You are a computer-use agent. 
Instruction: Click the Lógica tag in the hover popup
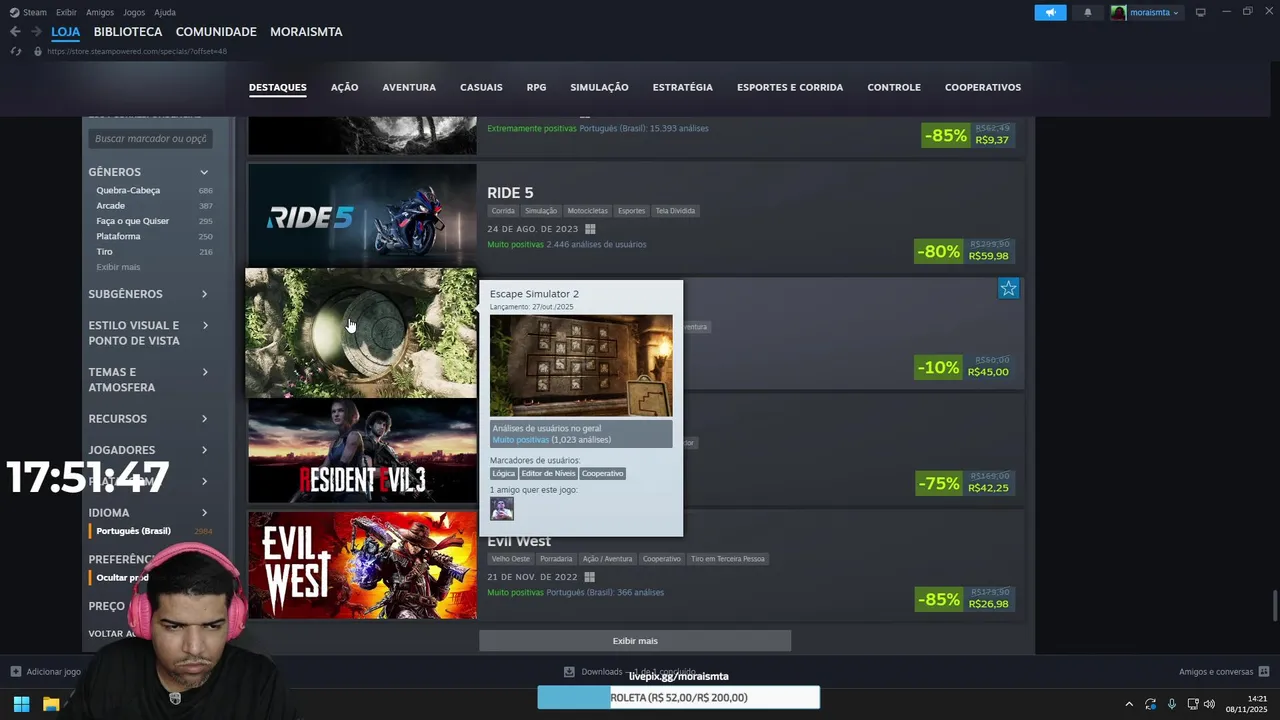pyautogui.click(x=503, y=473)
